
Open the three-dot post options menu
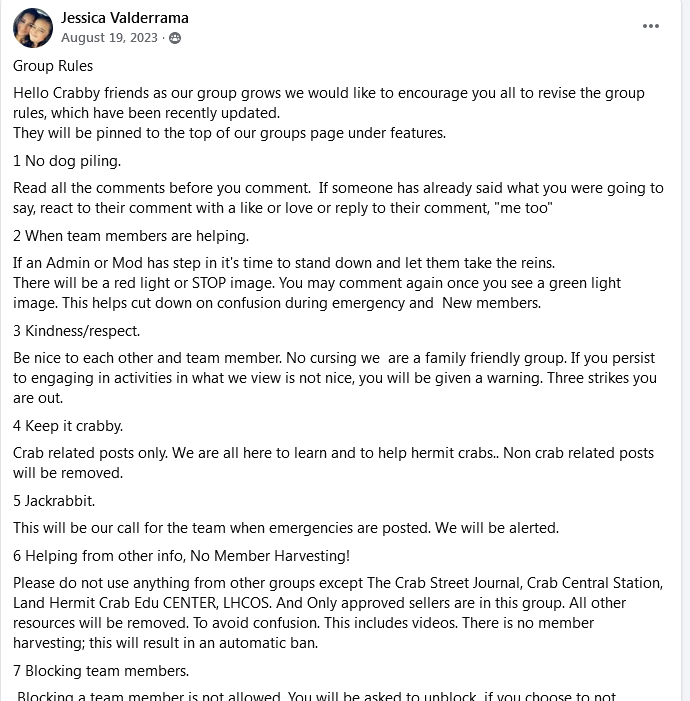tap(651, 27)
